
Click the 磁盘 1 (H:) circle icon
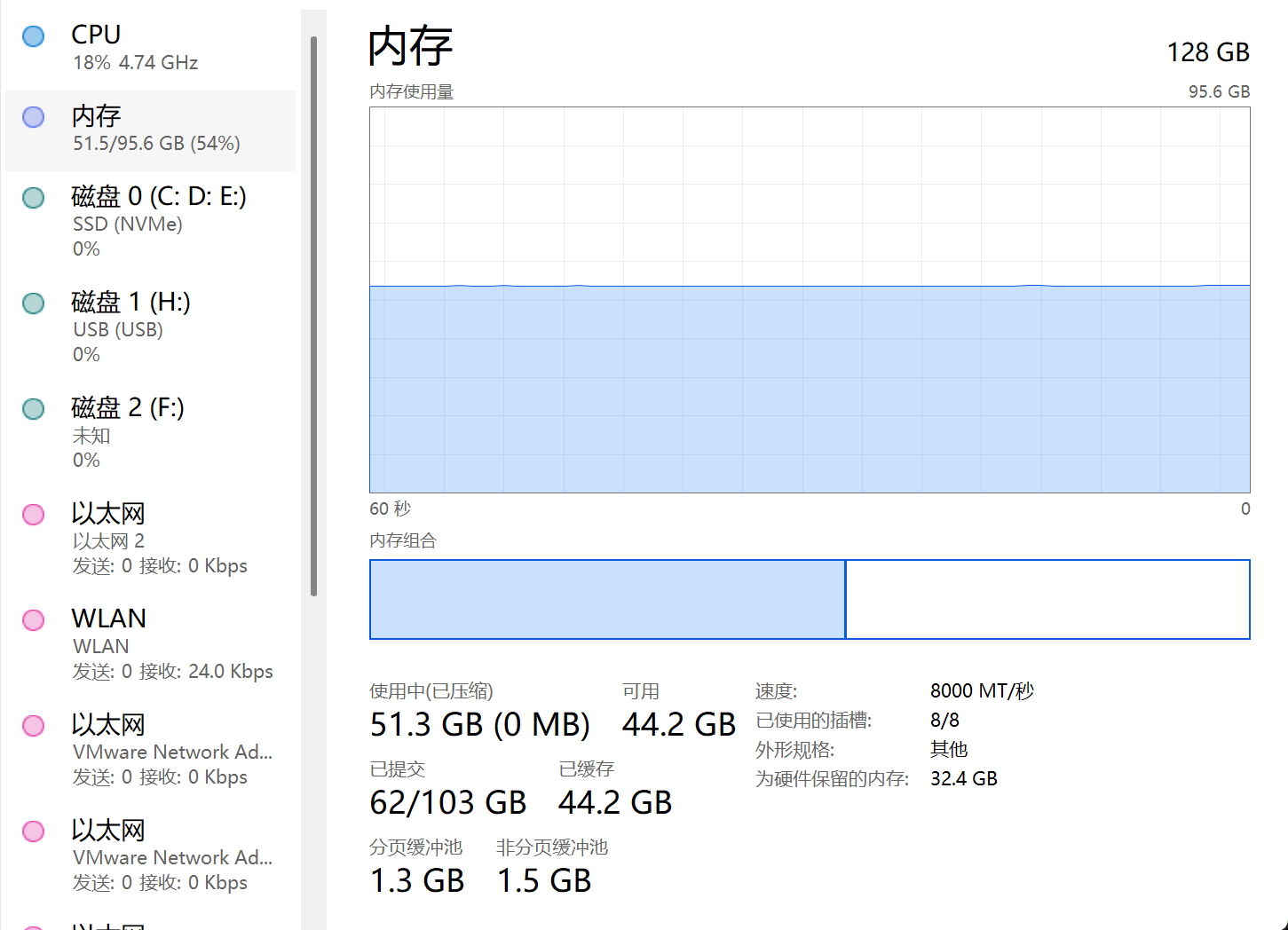[x=34, y=303]
